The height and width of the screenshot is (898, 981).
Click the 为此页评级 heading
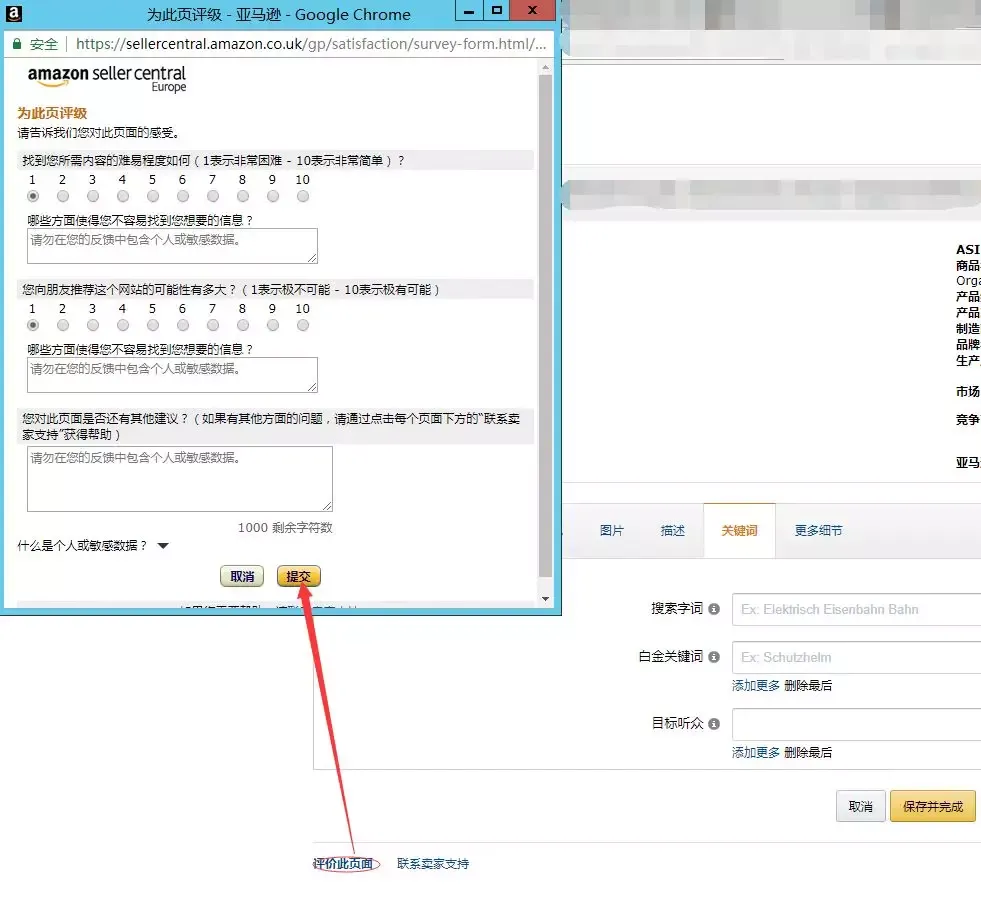(x=52, y=113)
